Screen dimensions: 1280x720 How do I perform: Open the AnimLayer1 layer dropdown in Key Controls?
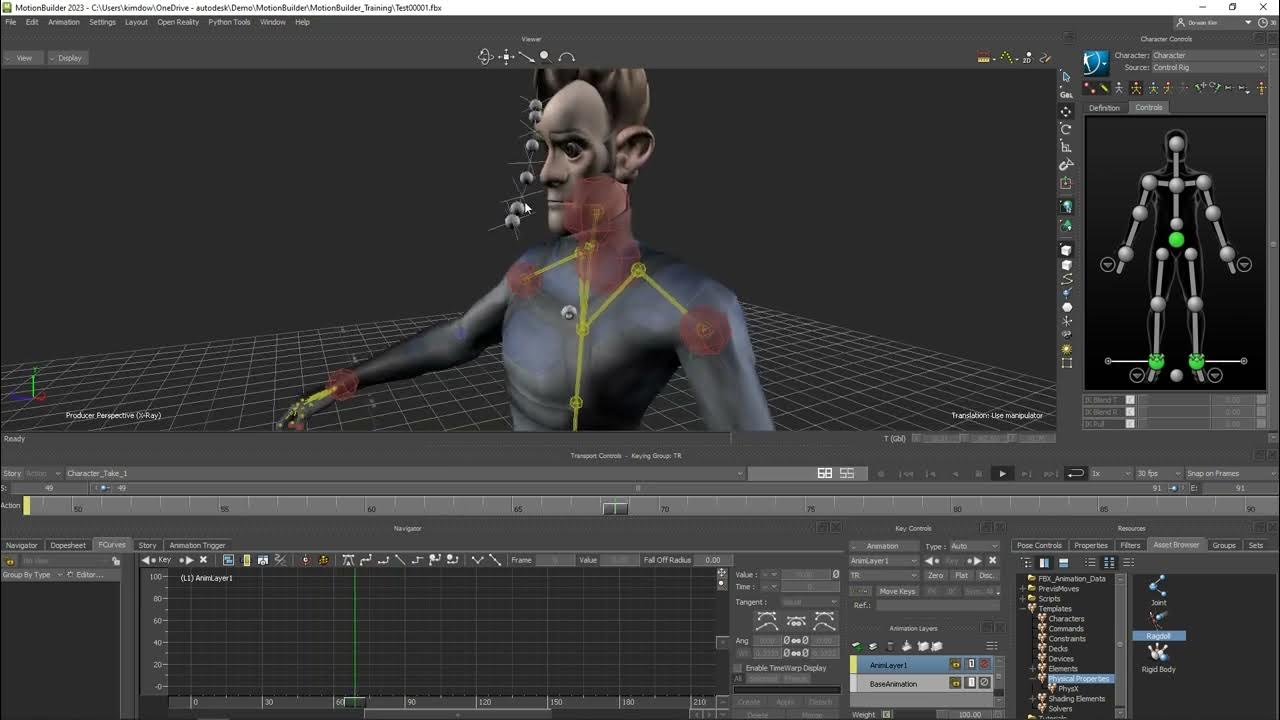pos(883,561)
